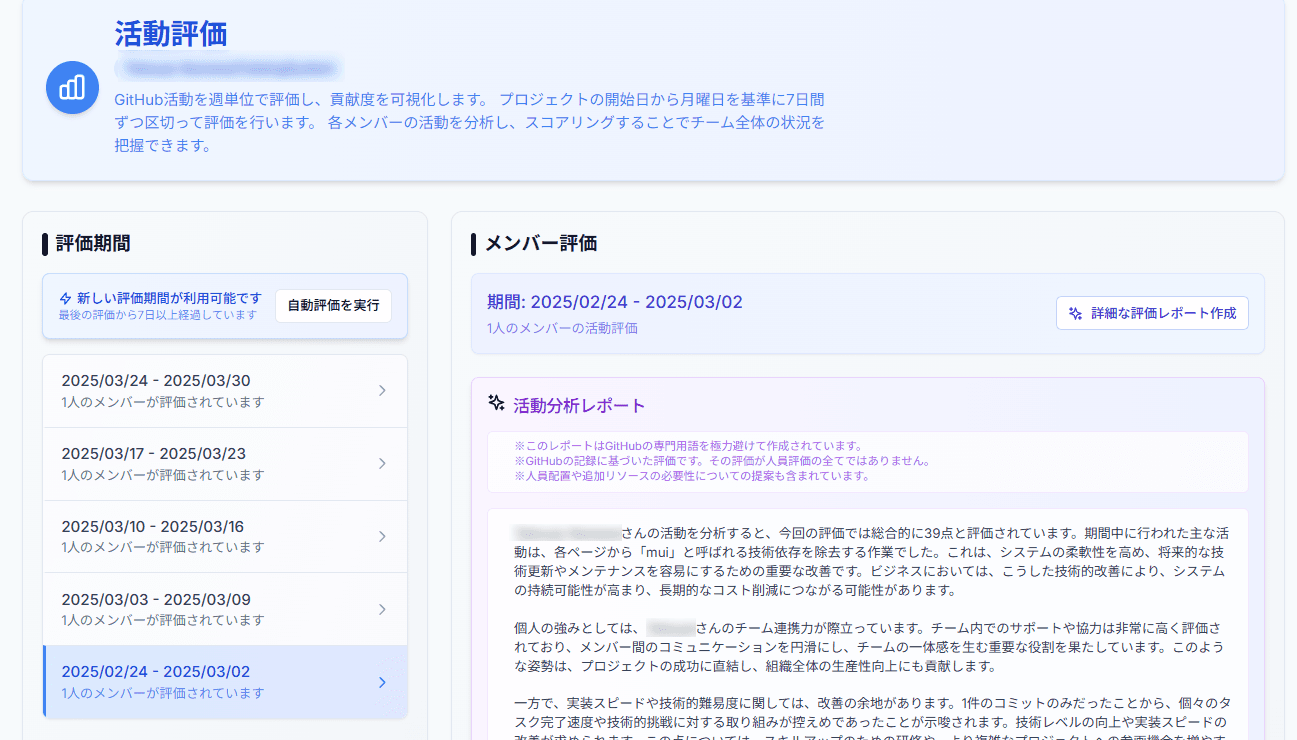Screen dimensions: 1297x740
Task: Click the paragraph beginning 個人の強みとしては
Action: (868, 647)
